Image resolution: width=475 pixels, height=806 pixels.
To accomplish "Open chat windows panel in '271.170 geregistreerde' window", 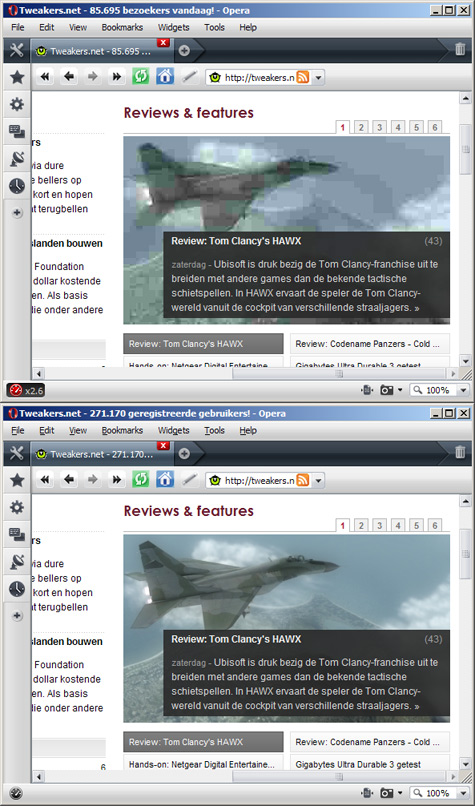I will coord(17,535).
